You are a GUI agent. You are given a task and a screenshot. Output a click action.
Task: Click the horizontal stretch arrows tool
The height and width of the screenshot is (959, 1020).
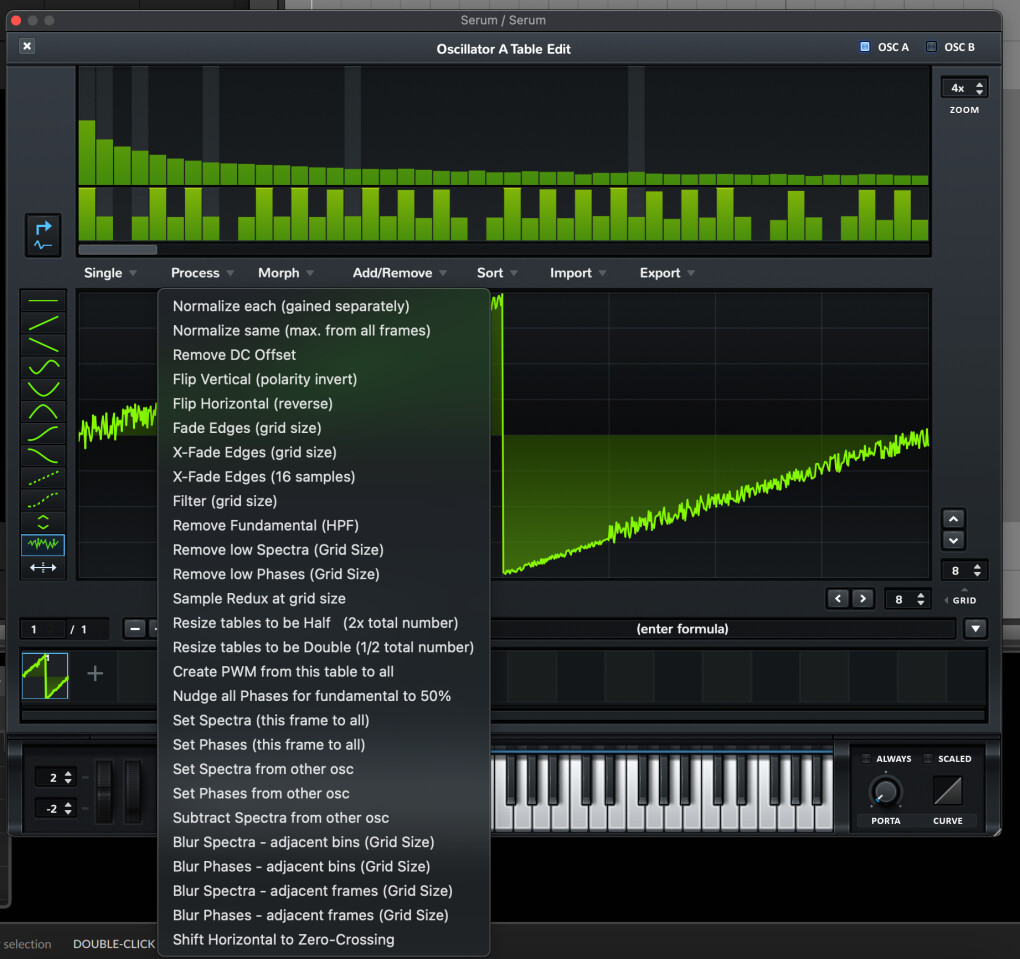click(x=43, y=568)
